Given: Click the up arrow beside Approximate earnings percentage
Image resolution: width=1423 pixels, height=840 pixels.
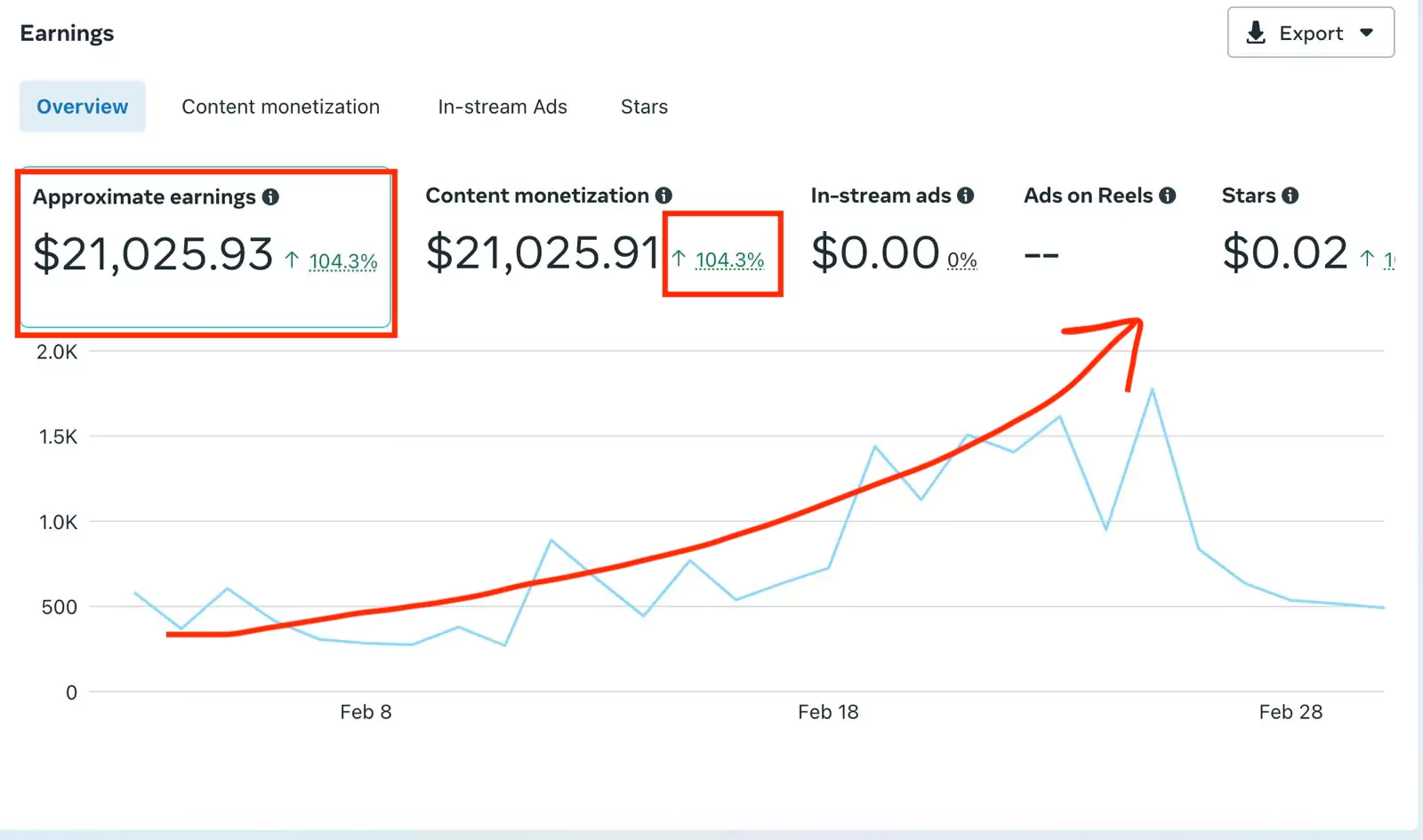Looking at the screenshot, I should click(292, 260).
